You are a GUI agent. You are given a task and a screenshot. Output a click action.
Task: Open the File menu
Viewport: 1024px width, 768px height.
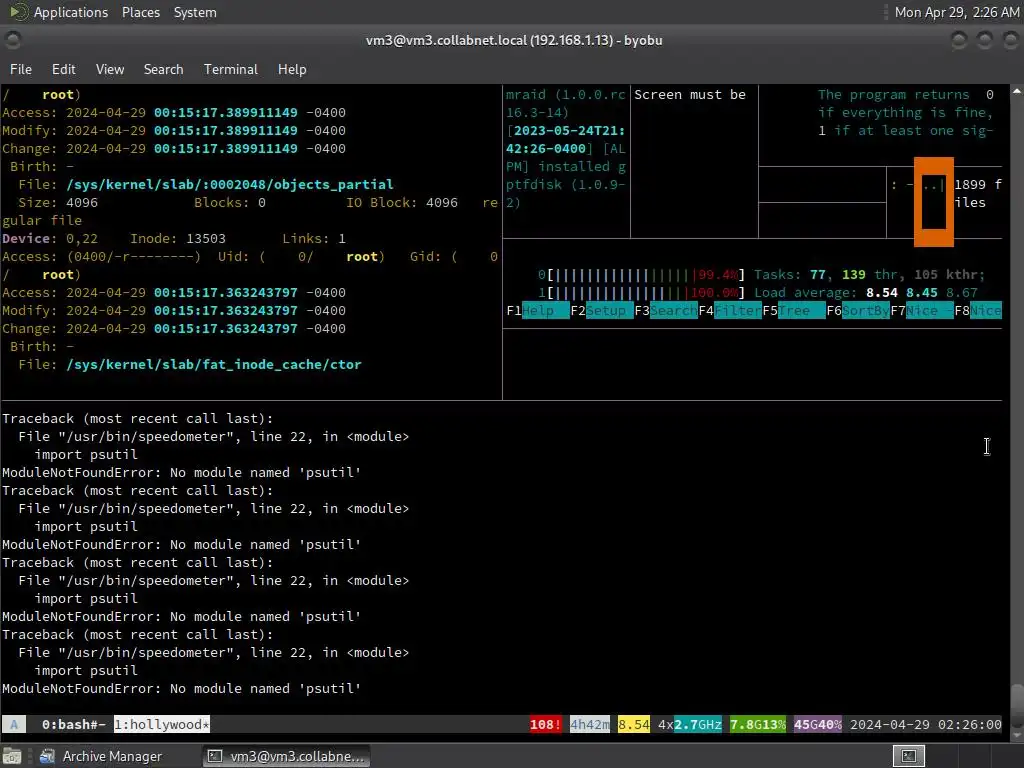(20, 69)
